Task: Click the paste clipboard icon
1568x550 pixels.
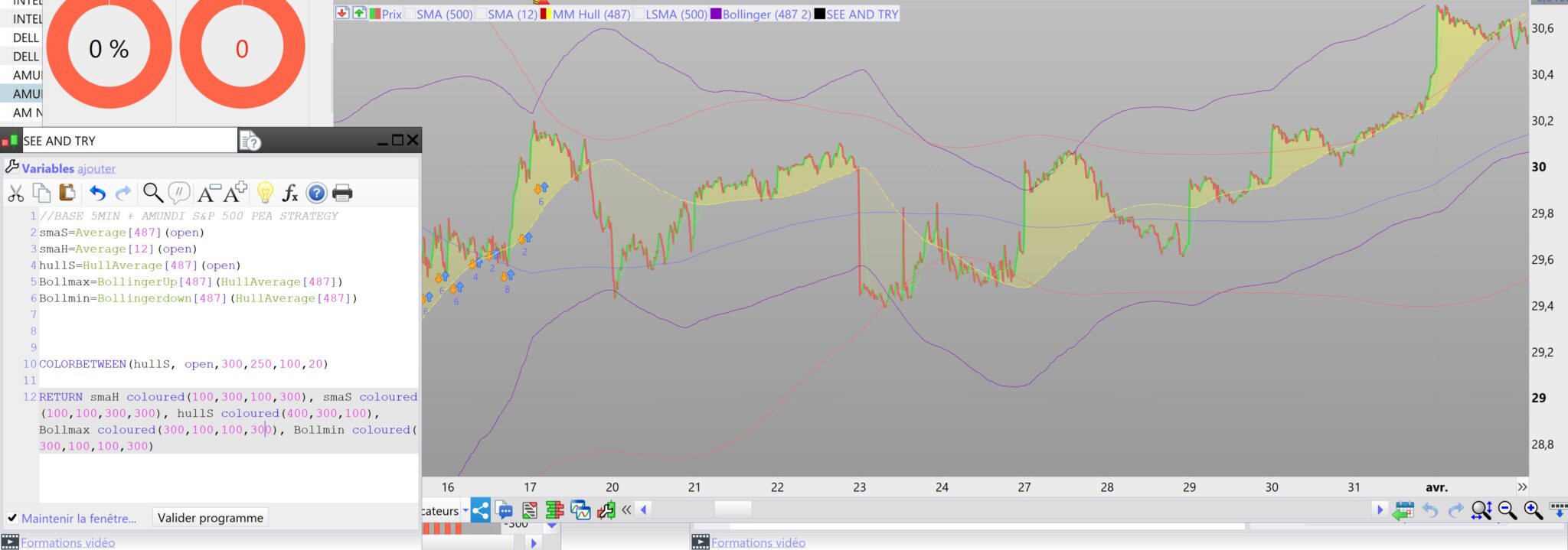Action: (x=67, y=193)
